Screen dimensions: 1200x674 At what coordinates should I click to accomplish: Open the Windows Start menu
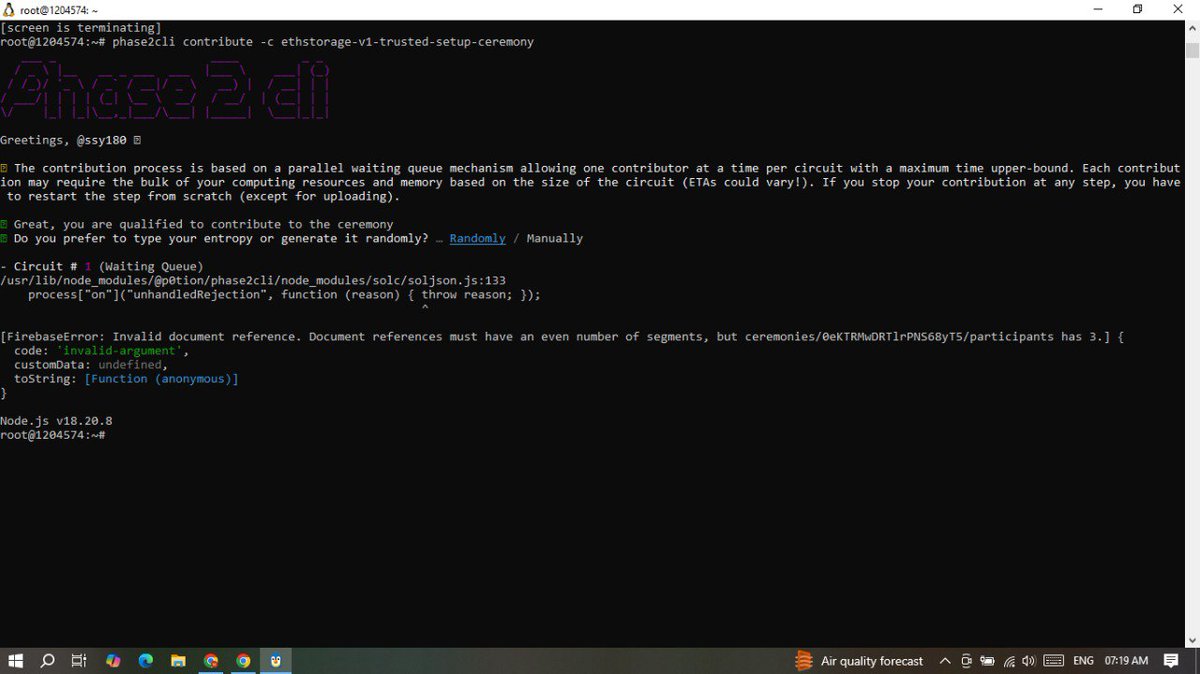(15, 661)
